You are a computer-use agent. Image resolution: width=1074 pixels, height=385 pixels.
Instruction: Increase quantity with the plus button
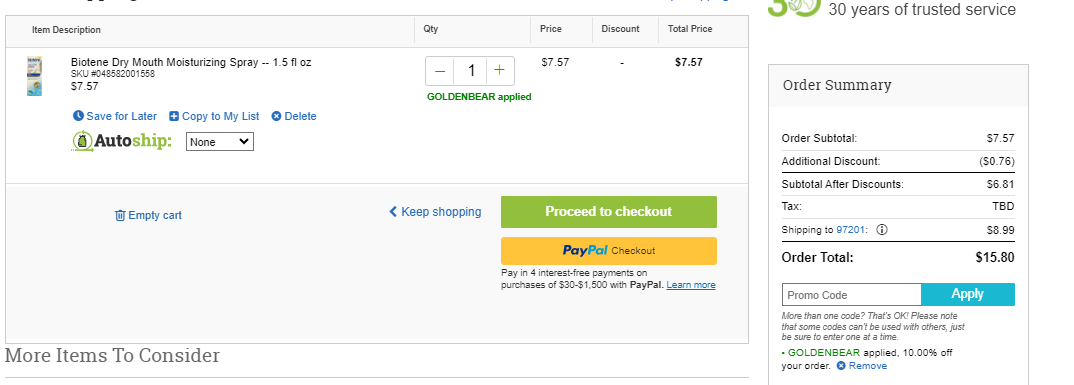click(500, 71)
